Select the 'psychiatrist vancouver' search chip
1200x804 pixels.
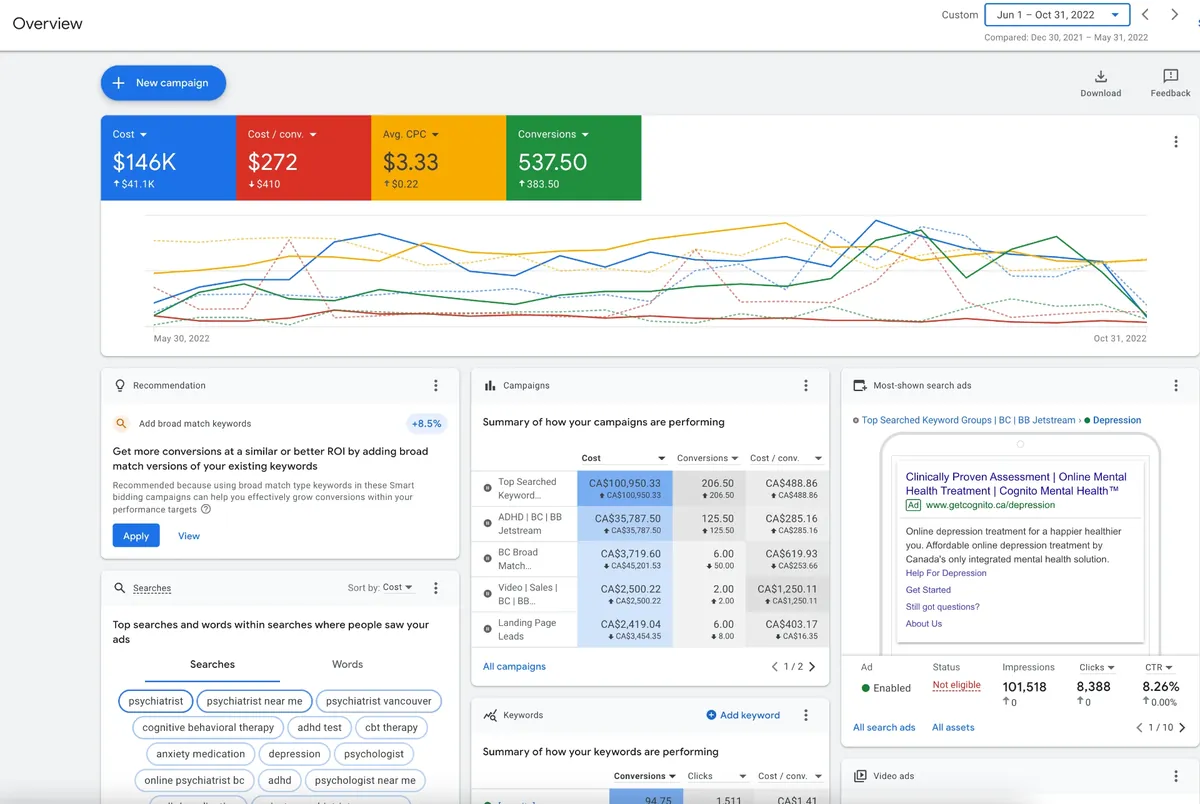click(379, 701)
